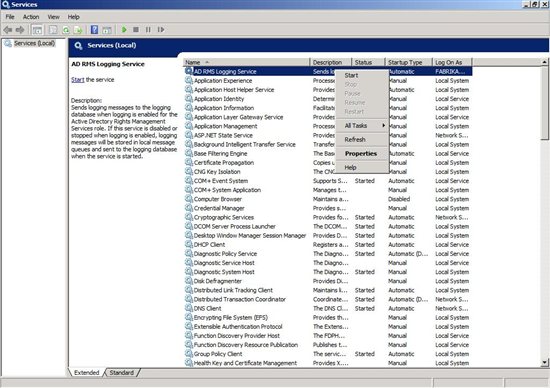Click gear icon beside Computer Browser
550x388 pixels.
[x=189, y=199]
